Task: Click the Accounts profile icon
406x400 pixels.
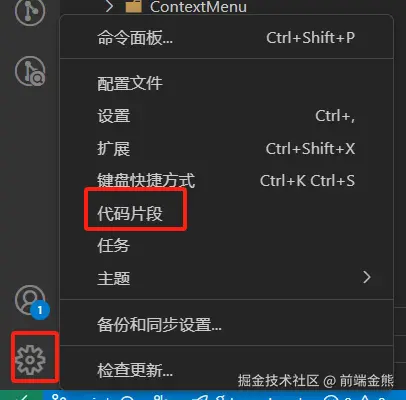Action: pos(30,300)
